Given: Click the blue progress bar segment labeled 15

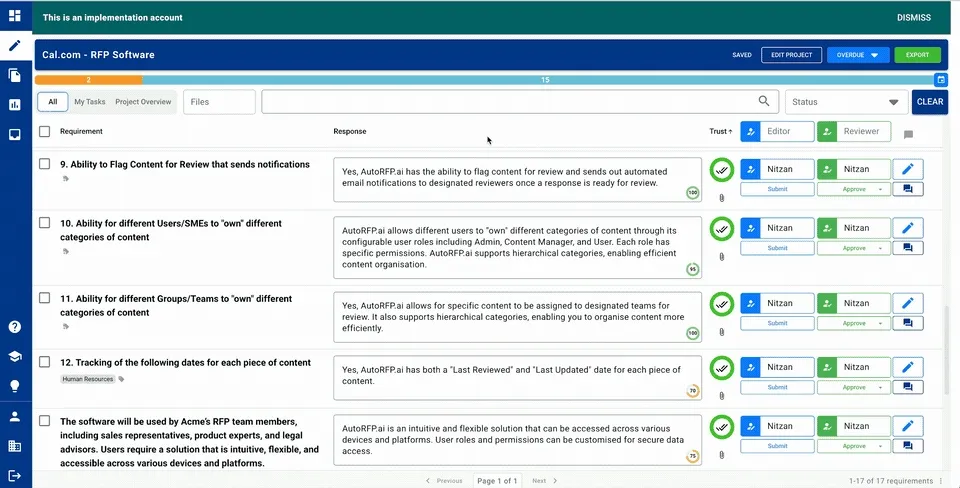Looking at the screenshot, I should click(x=538, y=80).
